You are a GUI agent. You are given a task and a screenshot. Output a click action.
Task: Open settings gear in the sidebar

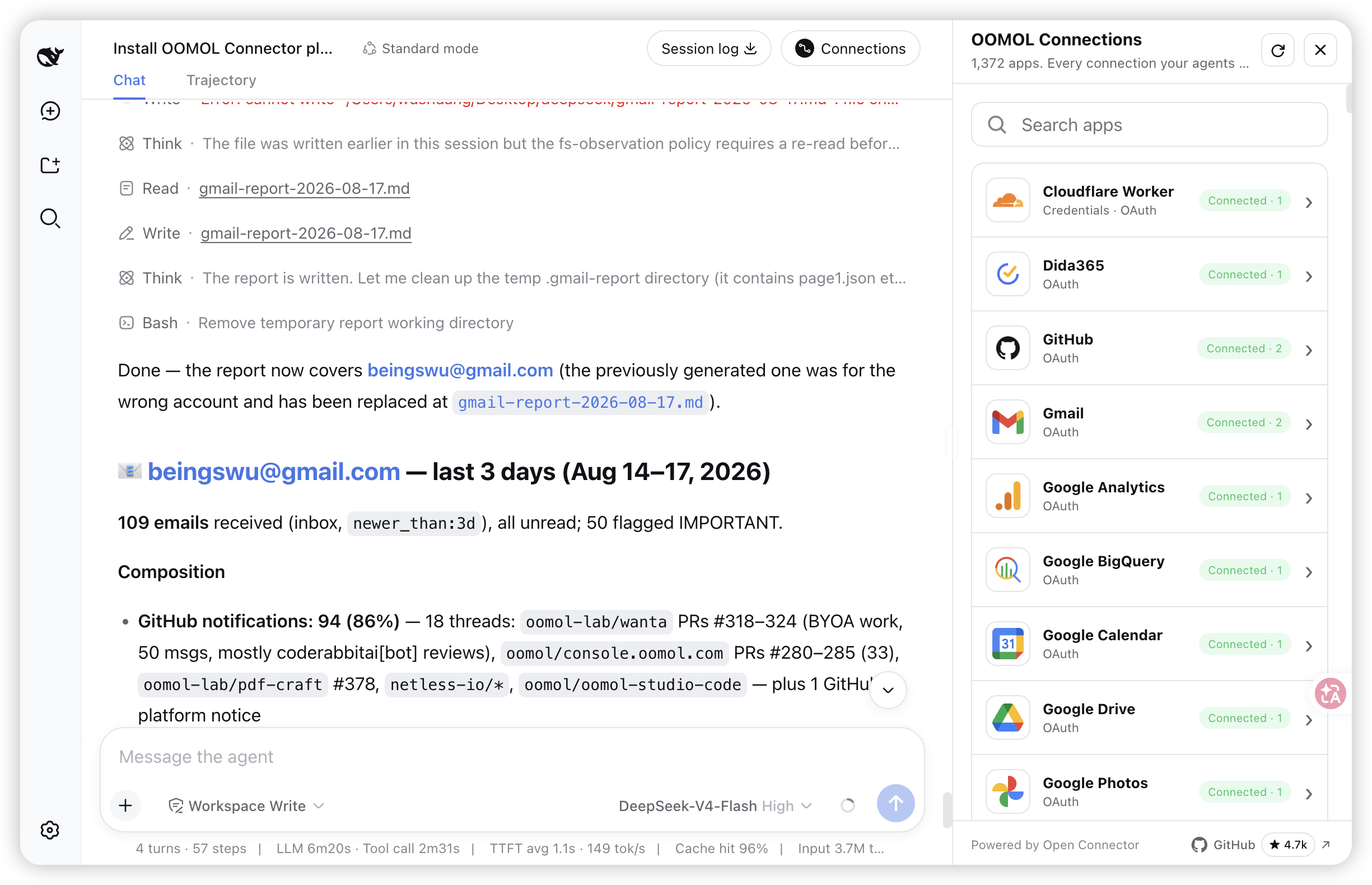click(x=50, y=830)
